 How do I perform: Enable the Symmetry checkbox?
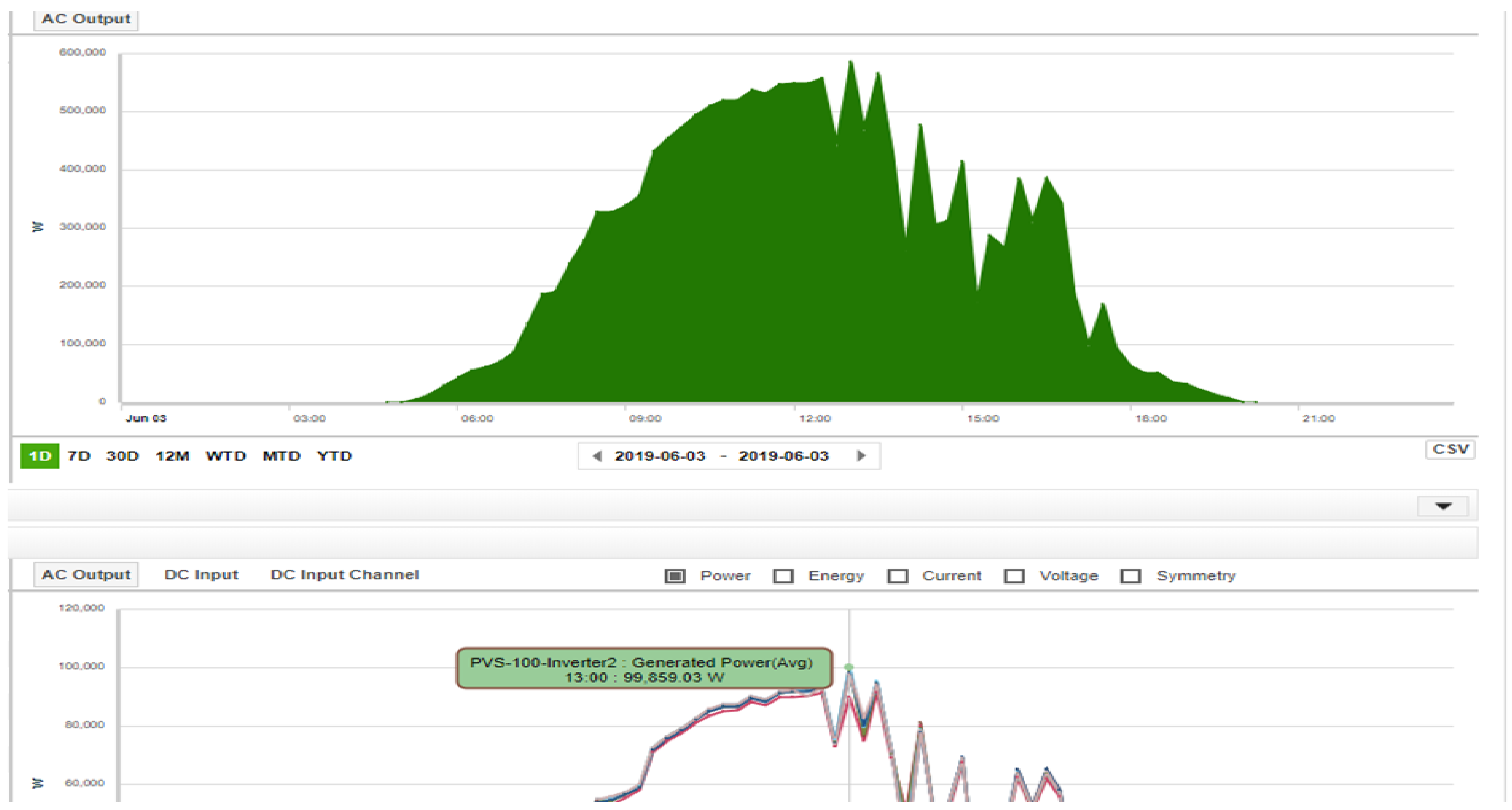[x=1130, y=576]
